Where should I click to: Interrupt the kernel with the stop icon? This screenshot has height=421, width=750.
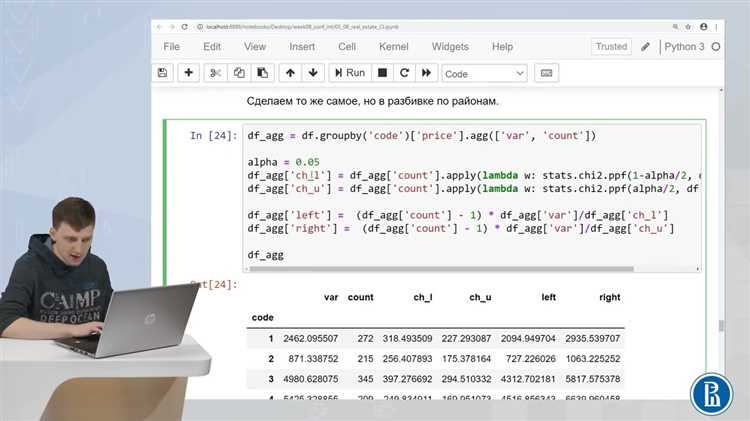click(382, 73)
